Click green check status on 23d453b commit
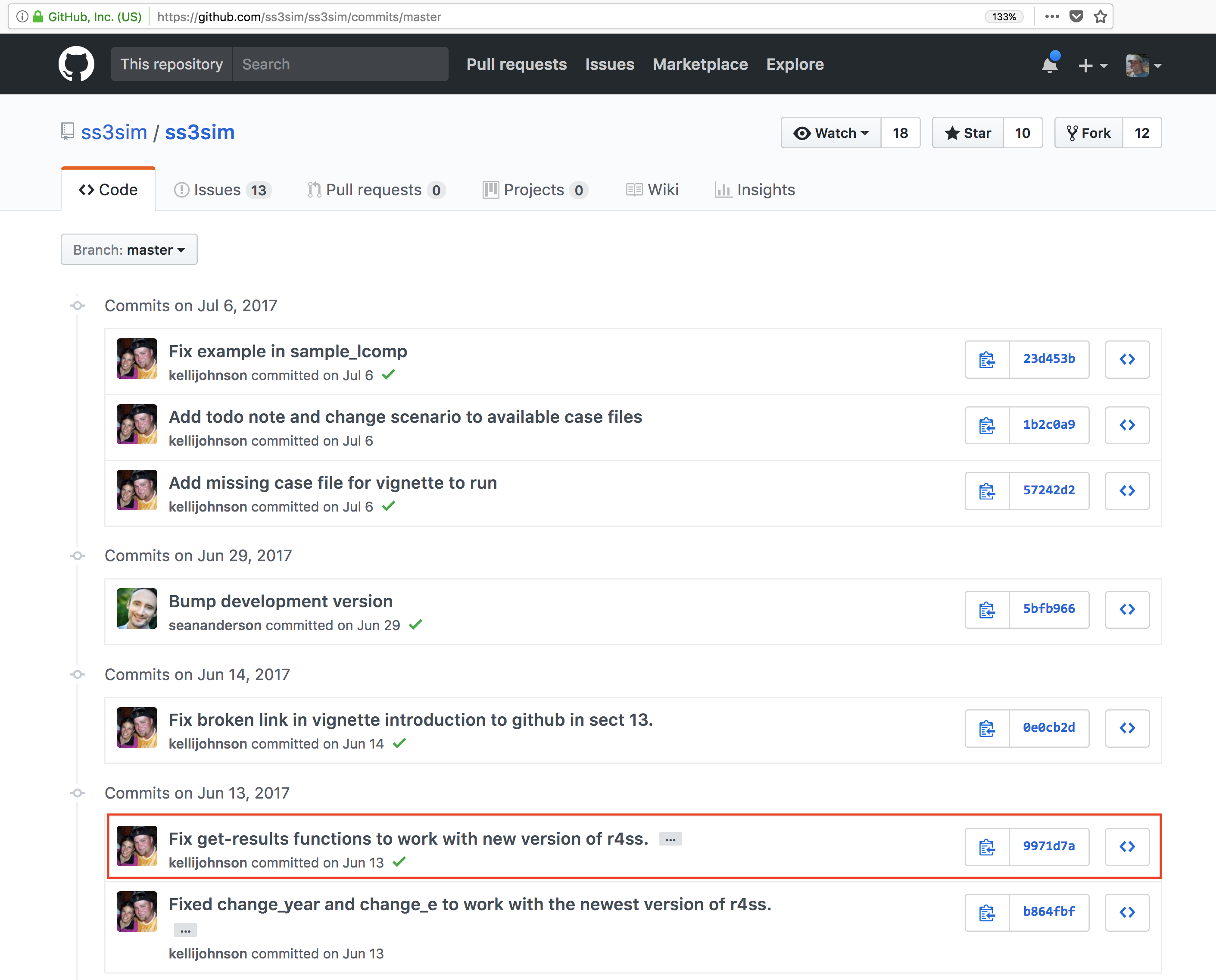Viewport: 1216px width, 980px height. point(388,374)
